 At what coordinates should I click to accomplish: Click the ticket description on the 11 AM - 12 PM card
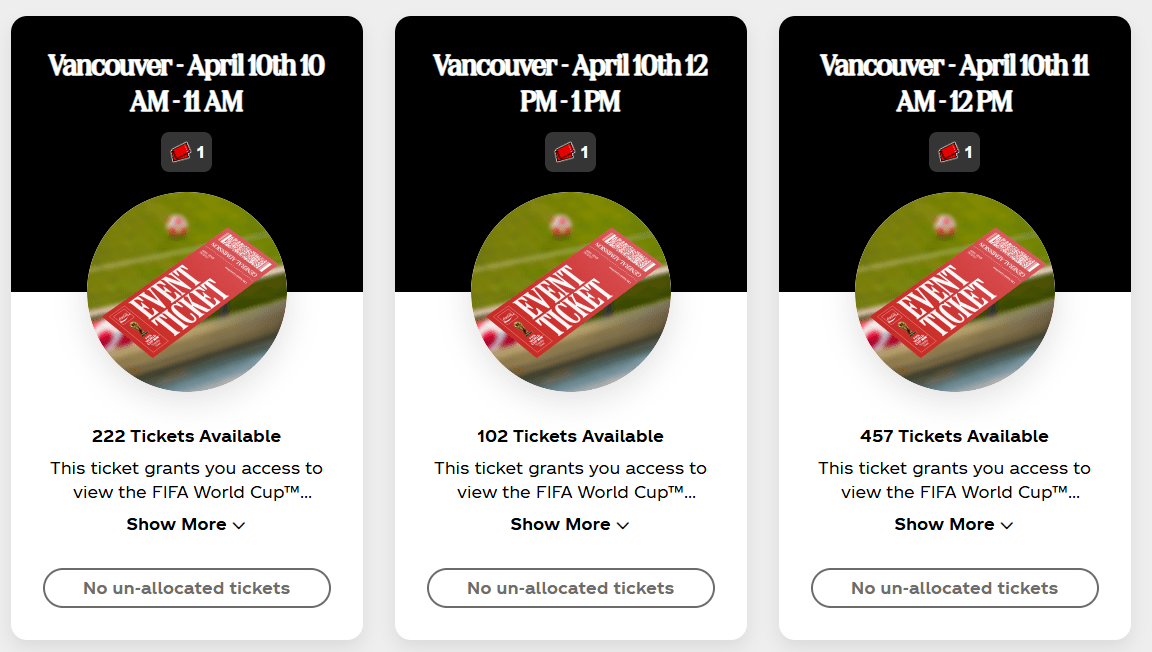955,480
